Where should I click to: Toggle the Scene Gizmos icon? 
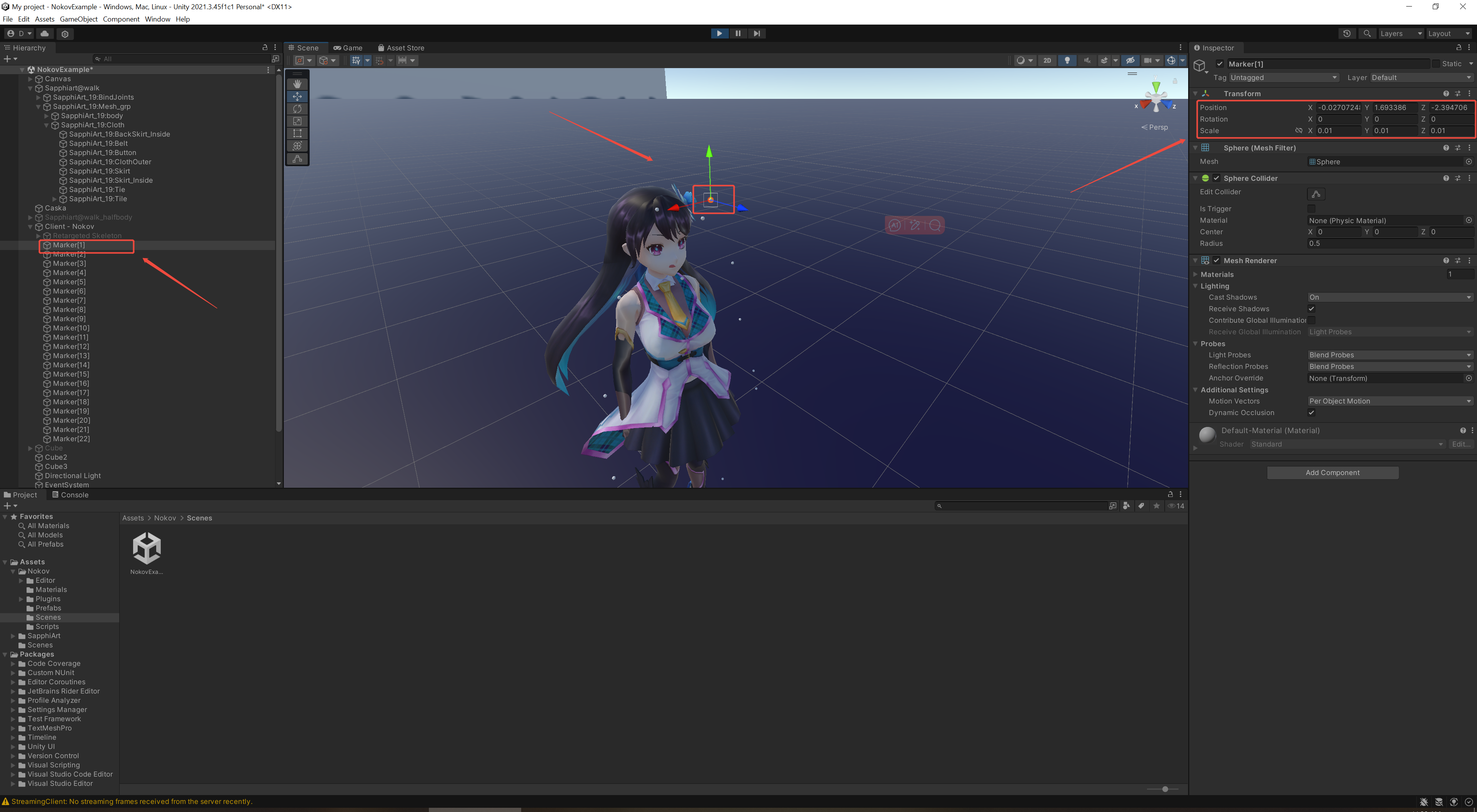pos(1171,60)
